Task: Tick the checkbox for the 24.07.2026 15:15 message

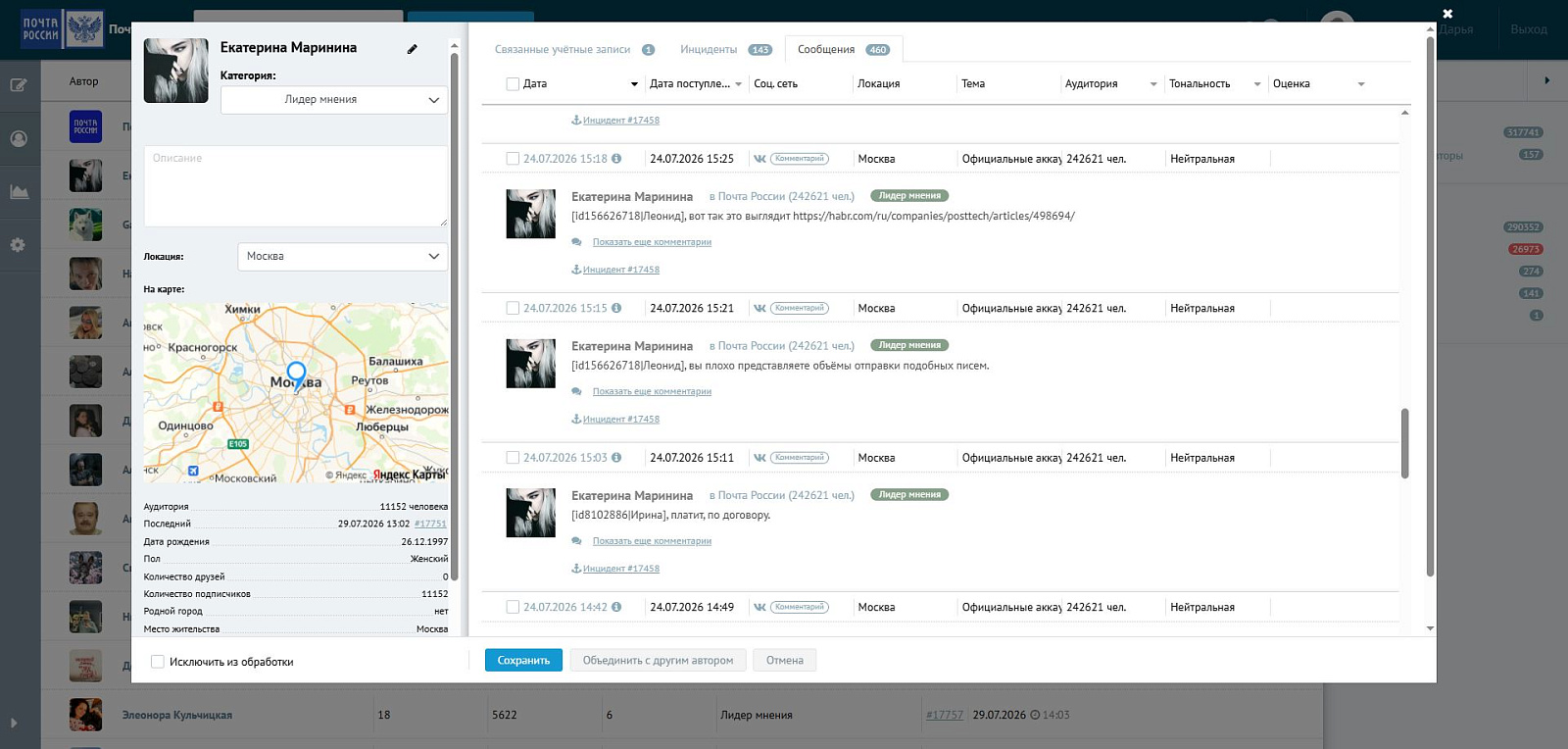Action: [513, 308]
